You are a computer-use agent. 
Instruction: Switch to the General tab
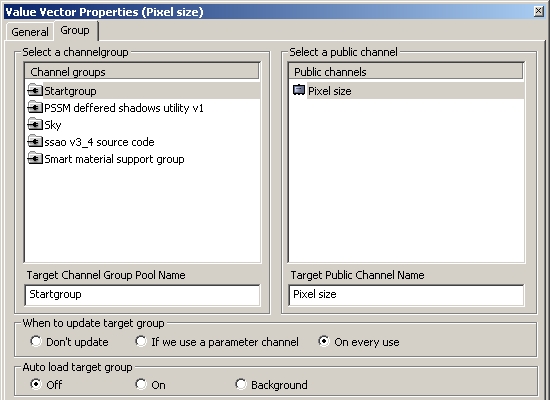tap(30, 32)
